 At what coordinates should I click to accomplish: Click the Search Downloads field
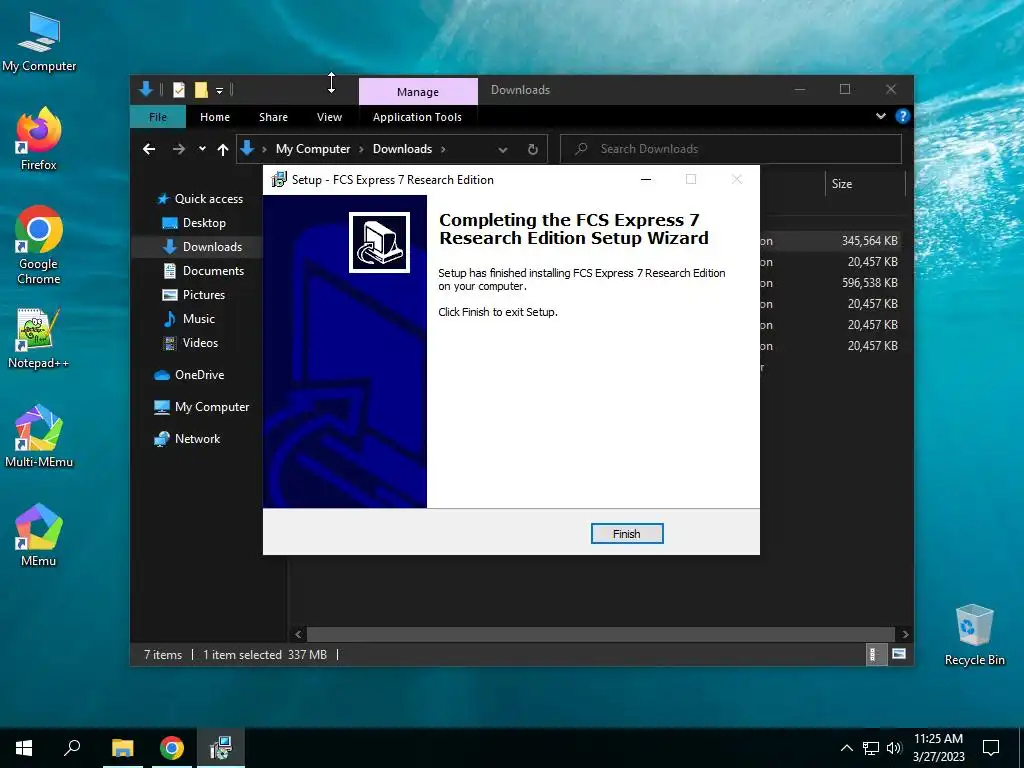tap(731, 149)
